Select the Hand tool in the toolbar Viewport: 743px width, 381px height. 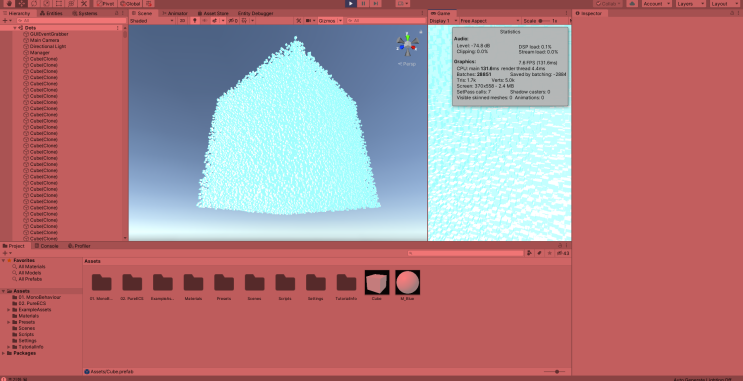tap(9, 3)
